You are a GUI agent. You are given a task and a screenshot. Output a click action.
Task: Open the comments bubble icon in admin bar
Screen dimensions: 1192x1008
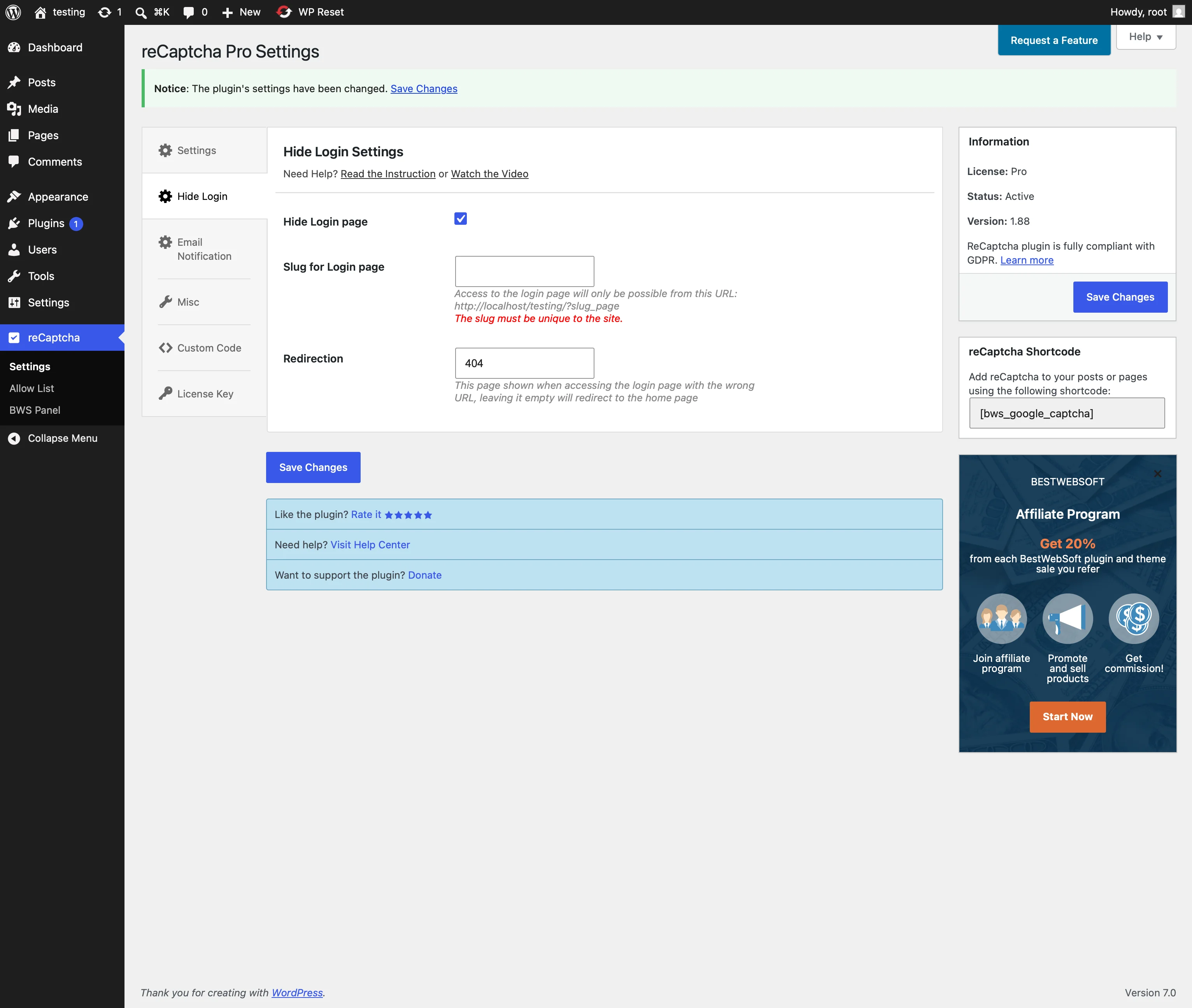click(188, 12)
